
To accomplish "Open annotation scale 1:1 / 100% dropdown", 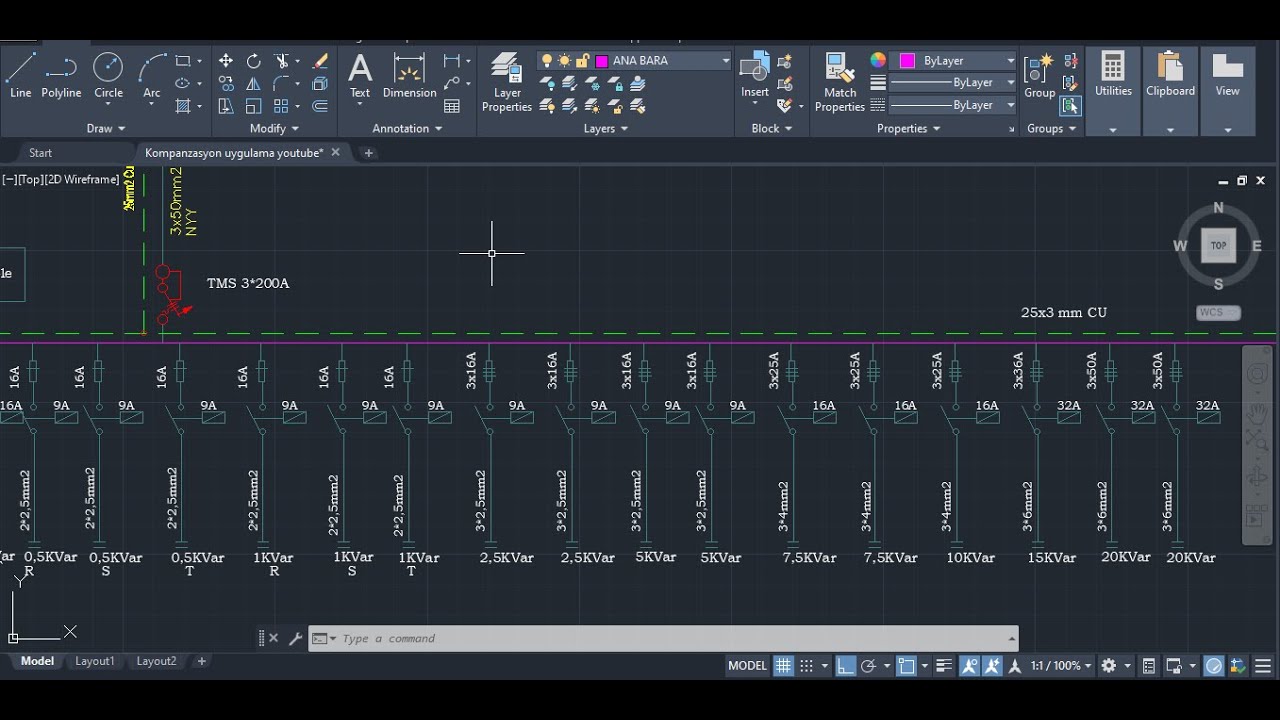I will tap(1061, 666).
